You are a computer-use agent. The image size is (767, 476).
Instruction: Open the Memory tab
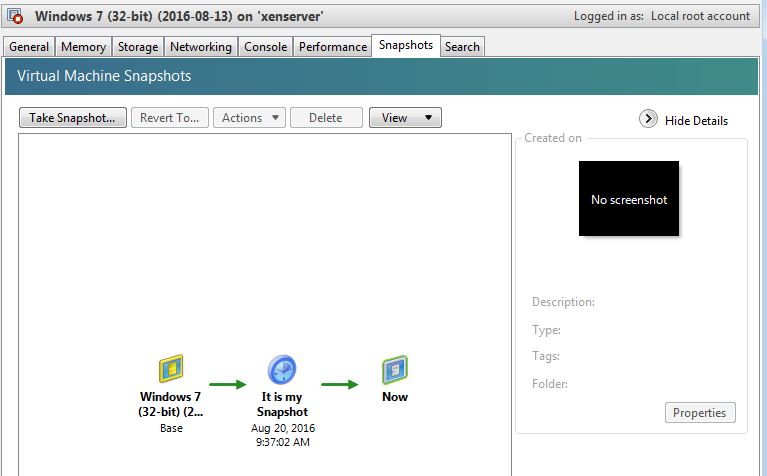[x=83, y=47]
